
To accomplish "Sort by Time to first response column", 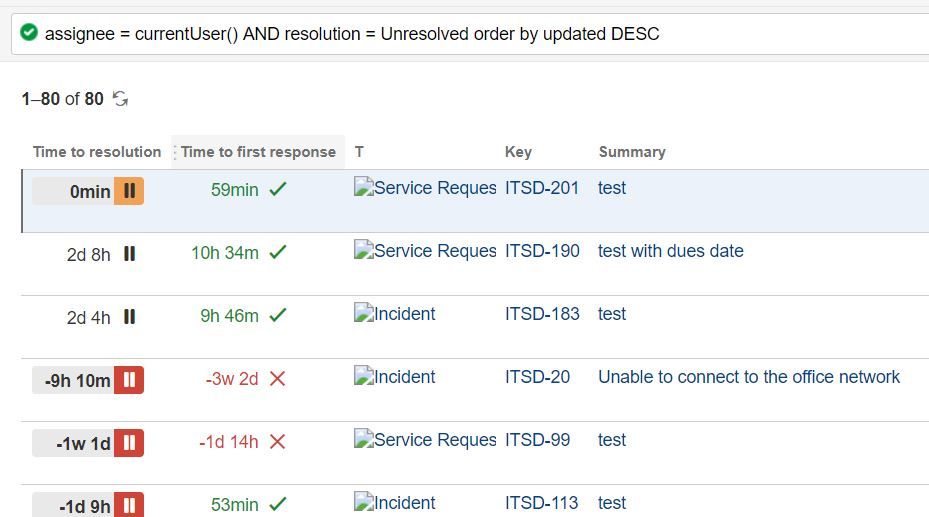I will pos(258,152).
